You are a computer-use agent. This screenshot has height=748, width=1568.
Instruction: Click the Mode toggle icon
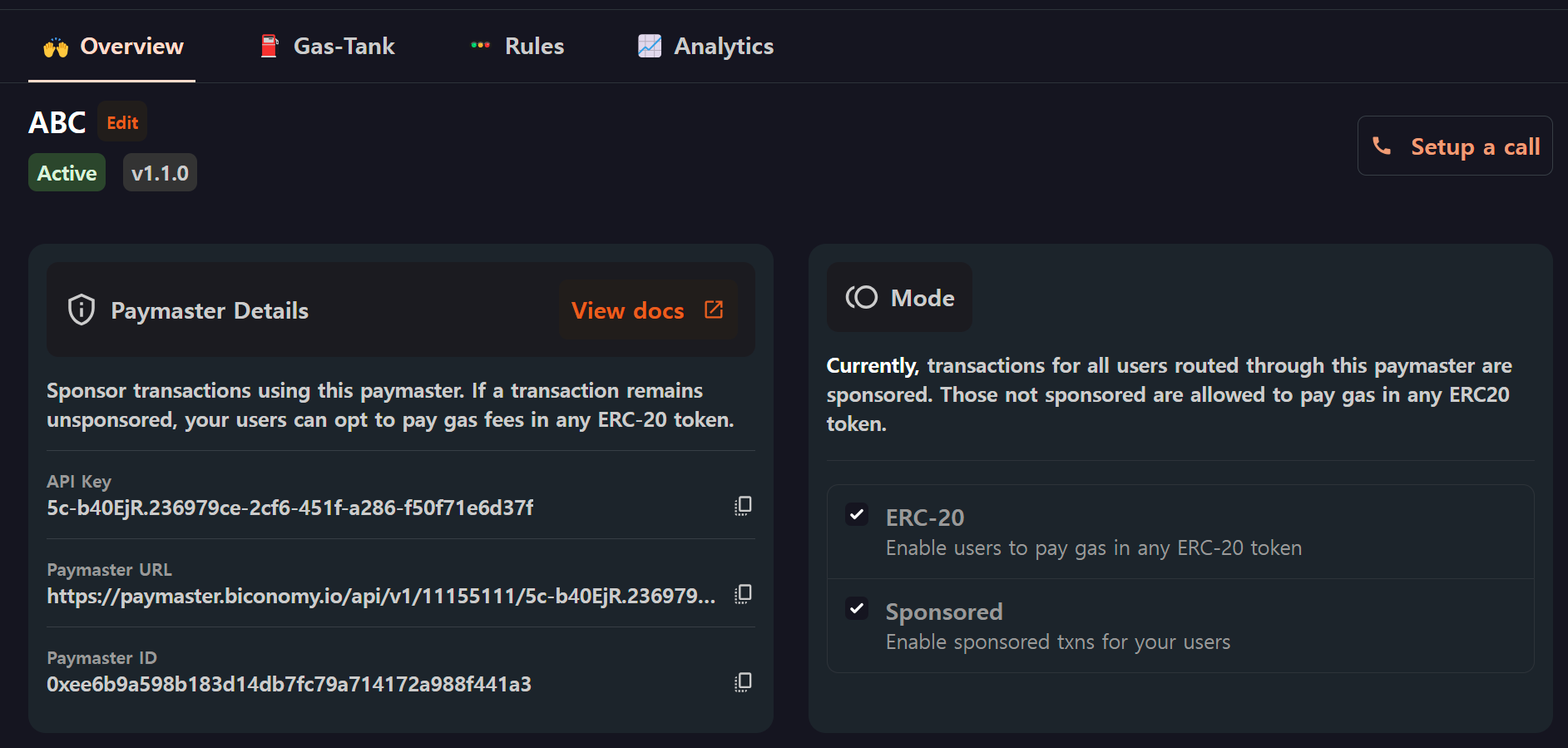(862, 297)
